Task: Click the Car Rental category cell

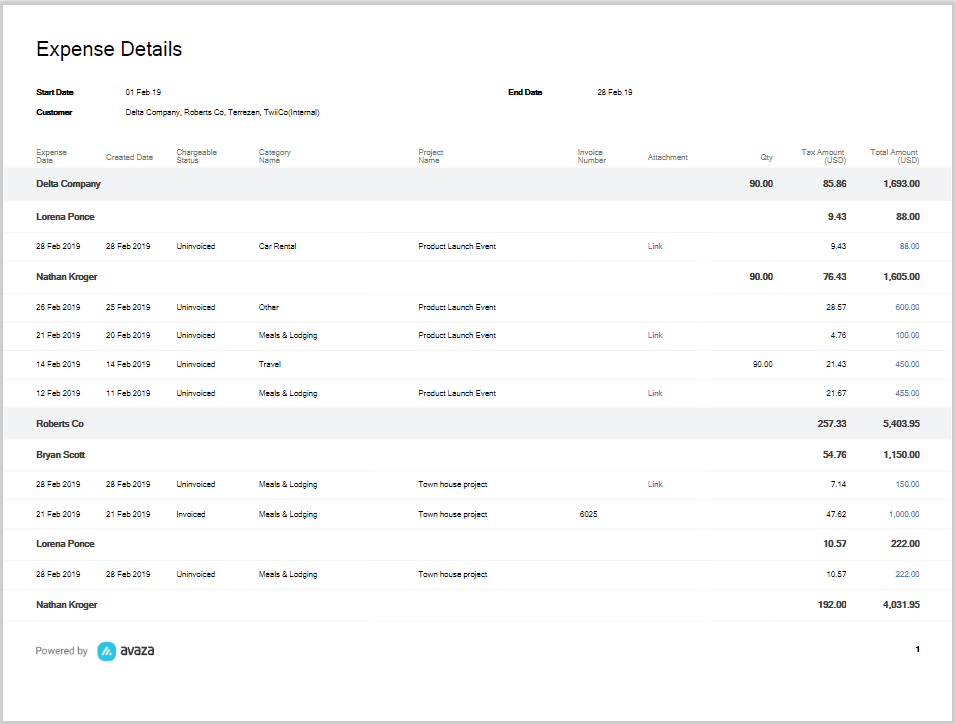Action: coord(277,246)
